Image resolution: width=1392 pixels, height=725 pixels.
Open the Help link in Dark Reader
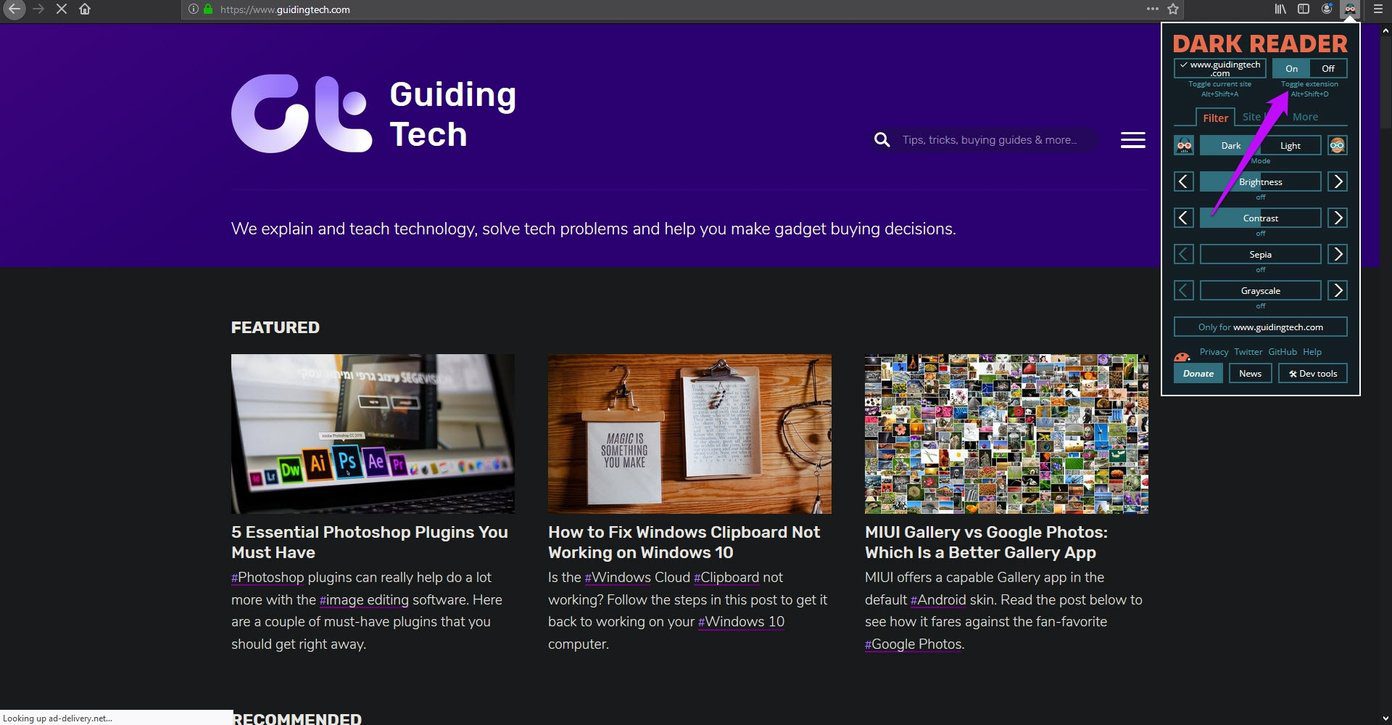[x=1312, y=352]
